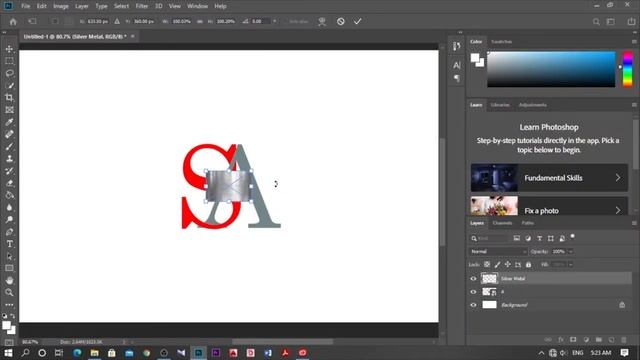The image size is (640, 360).
Task: Select the Eyedropper tool
Action: pyautogui.click(x=9, y=122)
